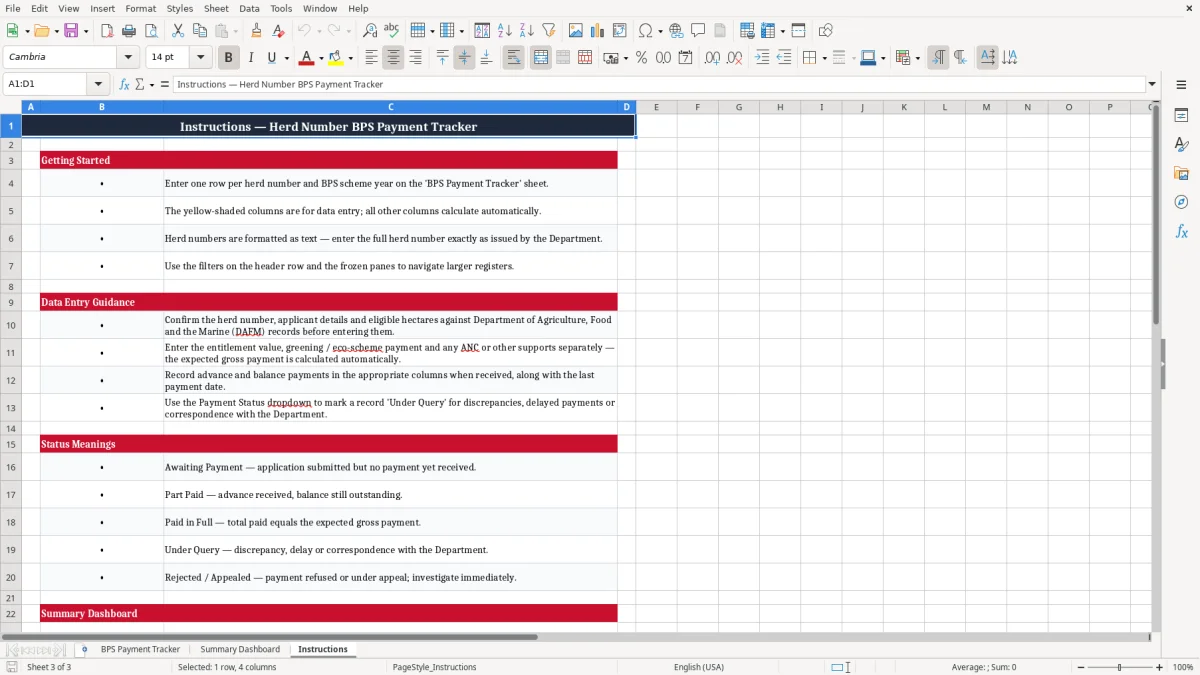Click the Function Wizard fx icon
Screen dimensions: 1200x675
tap(124, 84)
